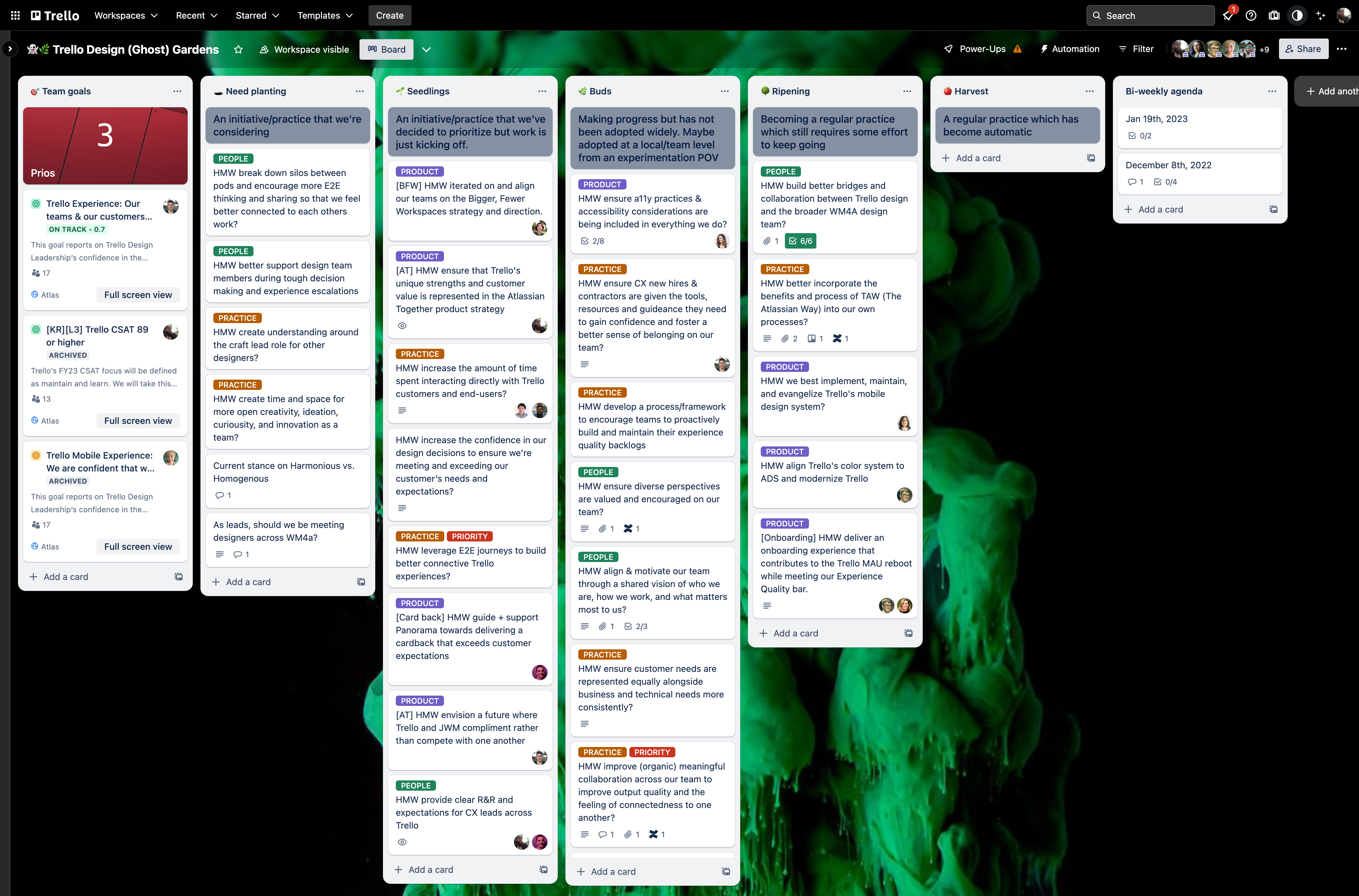
Task: Create card from template in Bi-weekly agenda
Action: [x=1273, y=209]
